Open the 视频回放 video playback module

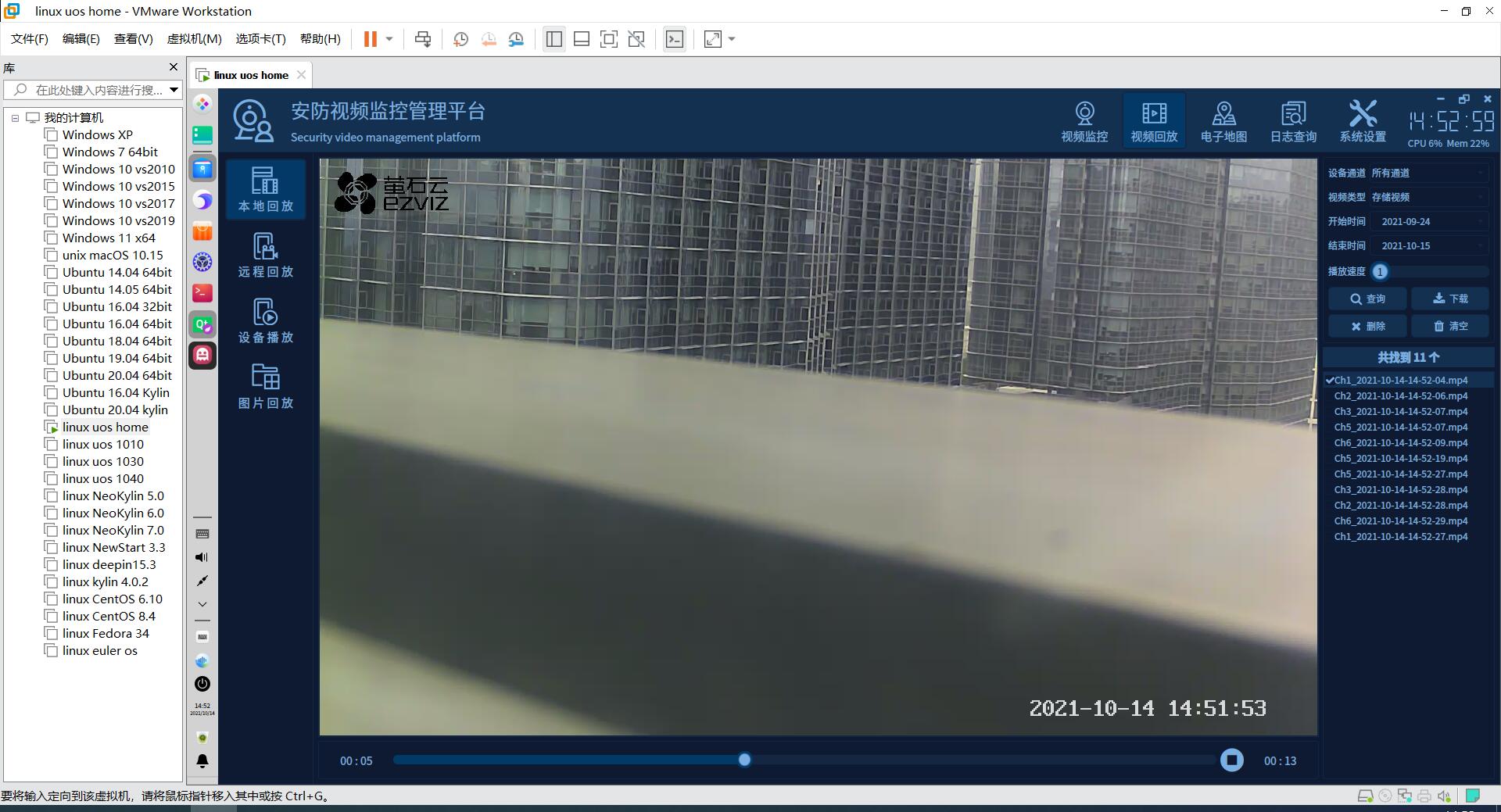[1154, 121]
